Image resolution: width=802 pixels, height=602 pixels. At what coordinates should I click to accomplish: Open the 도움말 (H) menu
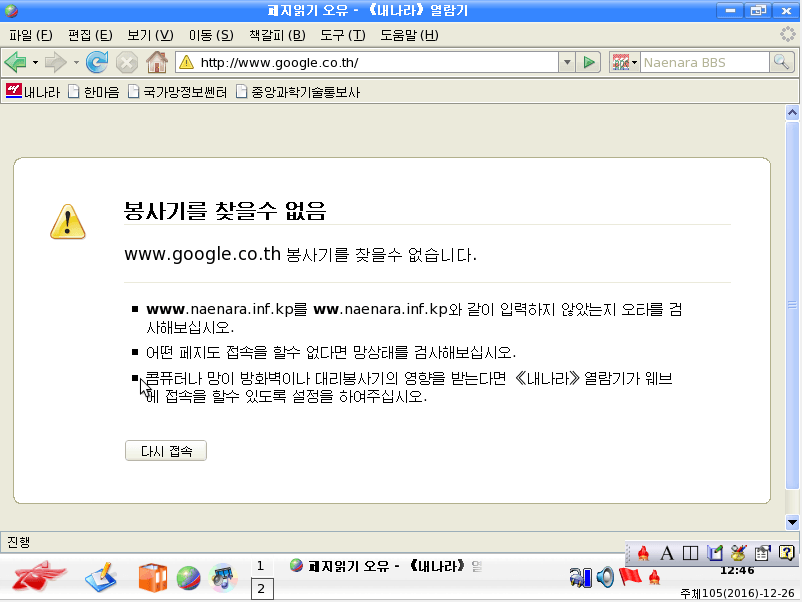(409, 35)
